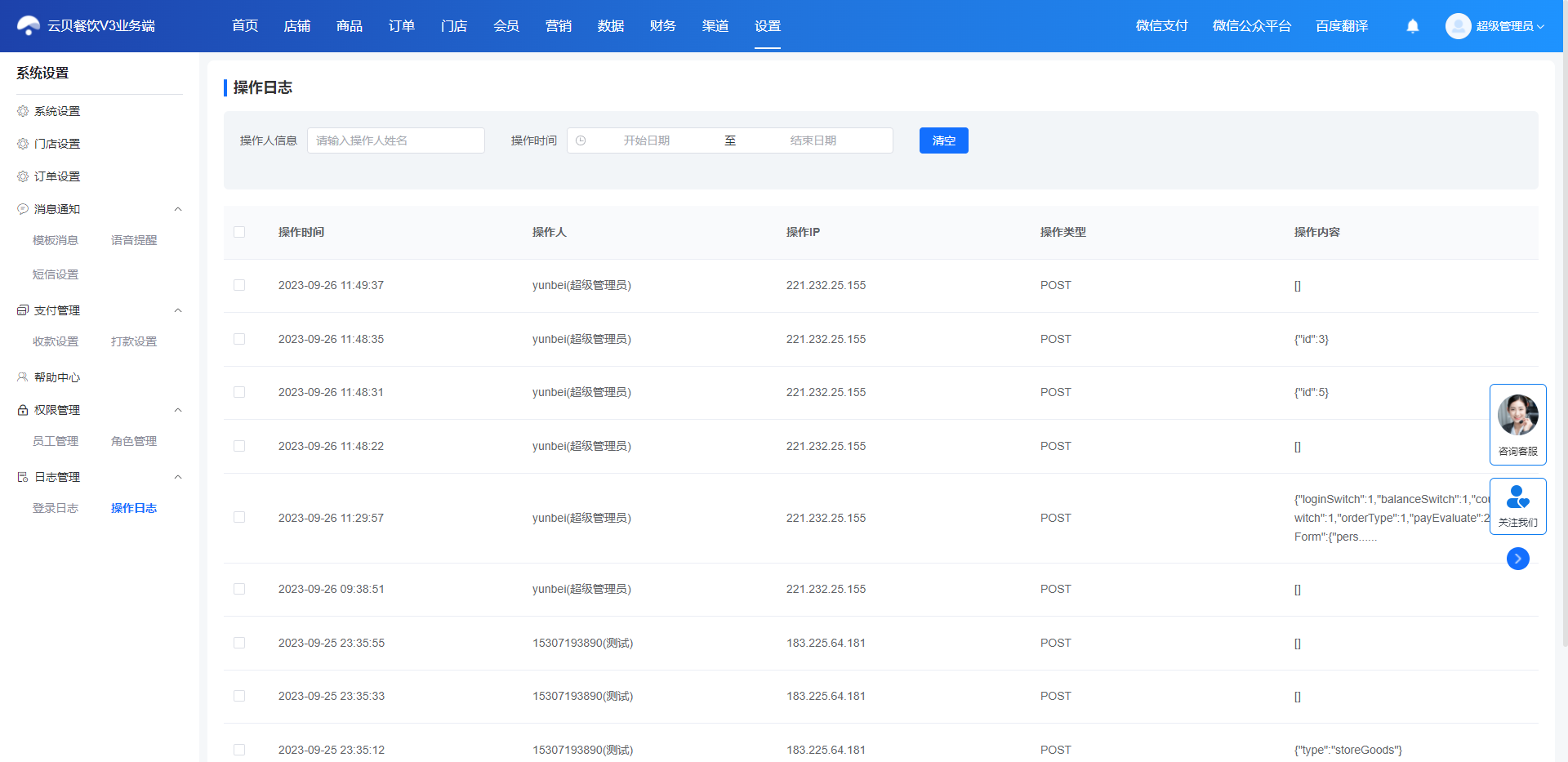Viewport: 1568px width, 762px height.
Task: Open the 咨询客服 customer service avatar
Action: [x=1518, y=415]
